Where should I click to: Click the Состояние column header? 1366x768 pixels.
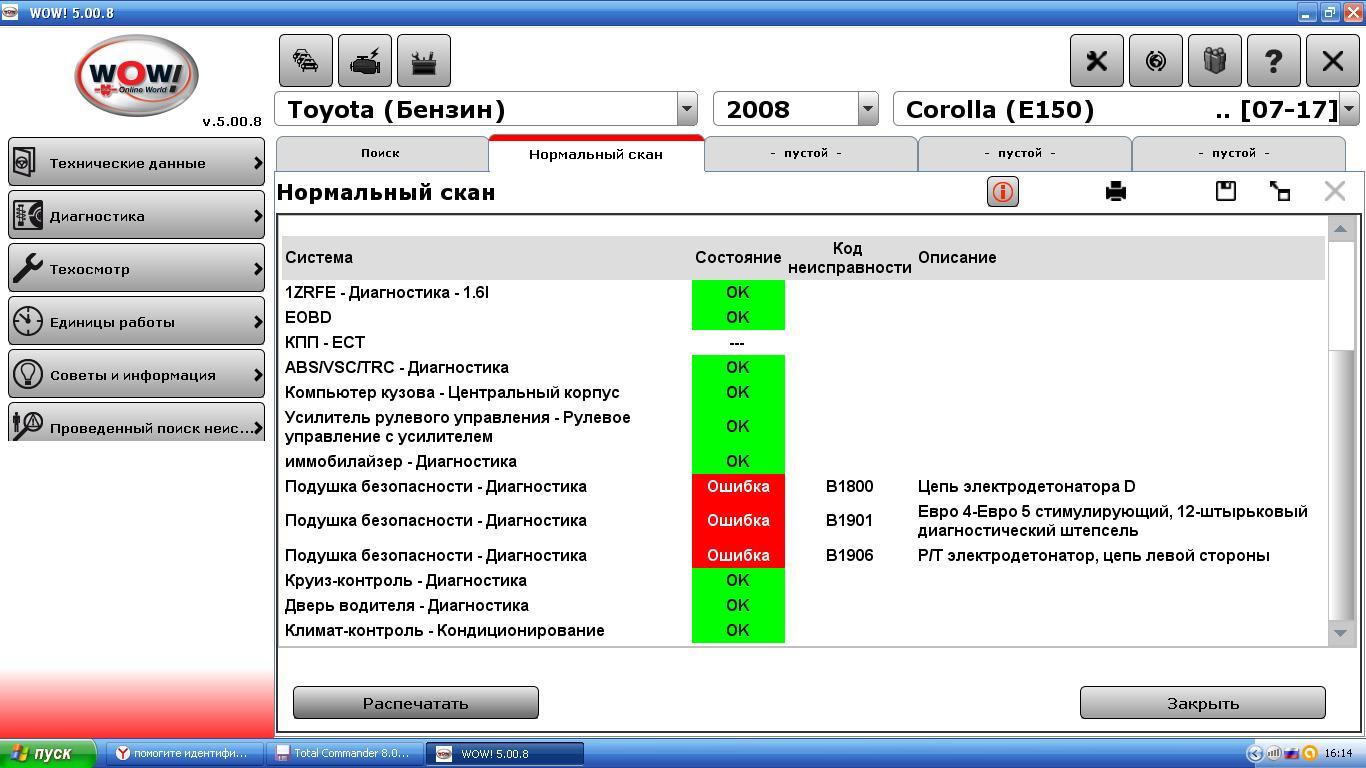738,257
